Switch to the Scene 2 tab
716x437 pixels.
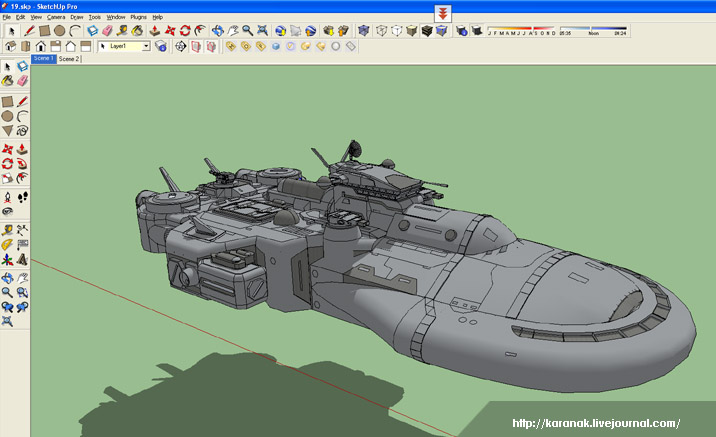pyautogui.click(x=68, y=59)
